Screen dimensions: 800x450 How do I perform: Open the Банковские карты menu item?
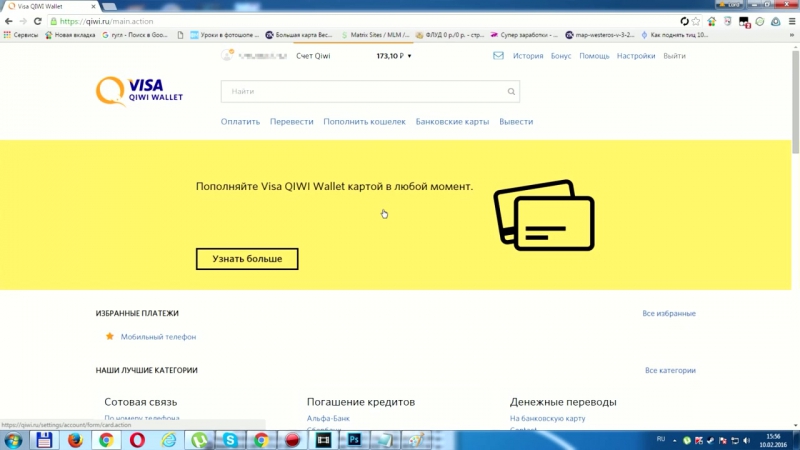tap(452, 121)
